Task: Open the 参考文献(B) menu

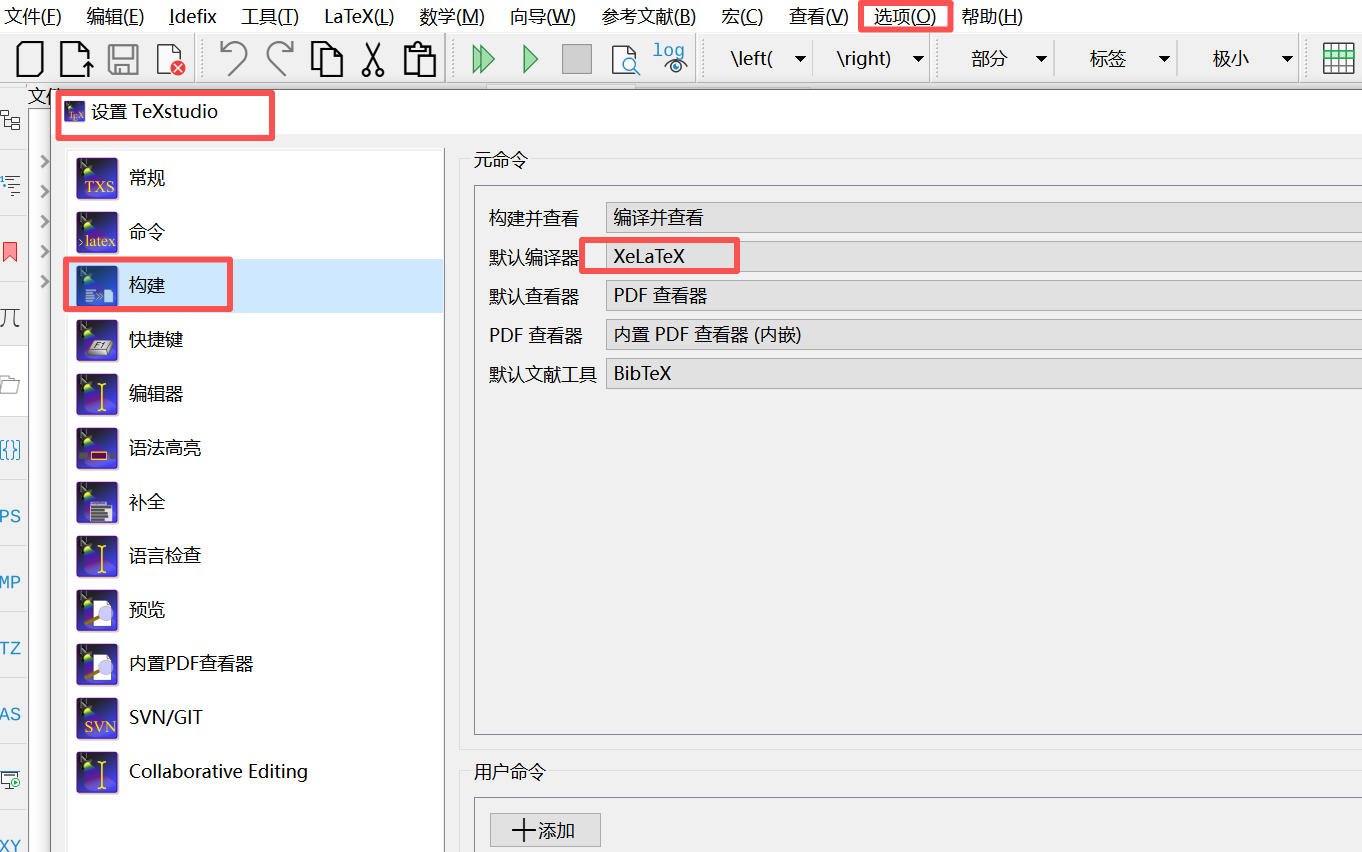Action: [649, 17]
